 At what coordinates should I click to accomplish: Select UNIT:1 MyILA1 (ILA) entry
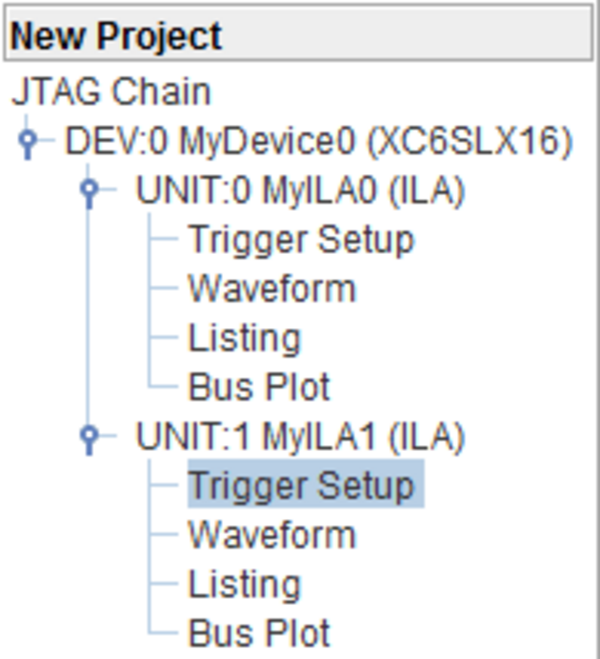tap(300, 437)
